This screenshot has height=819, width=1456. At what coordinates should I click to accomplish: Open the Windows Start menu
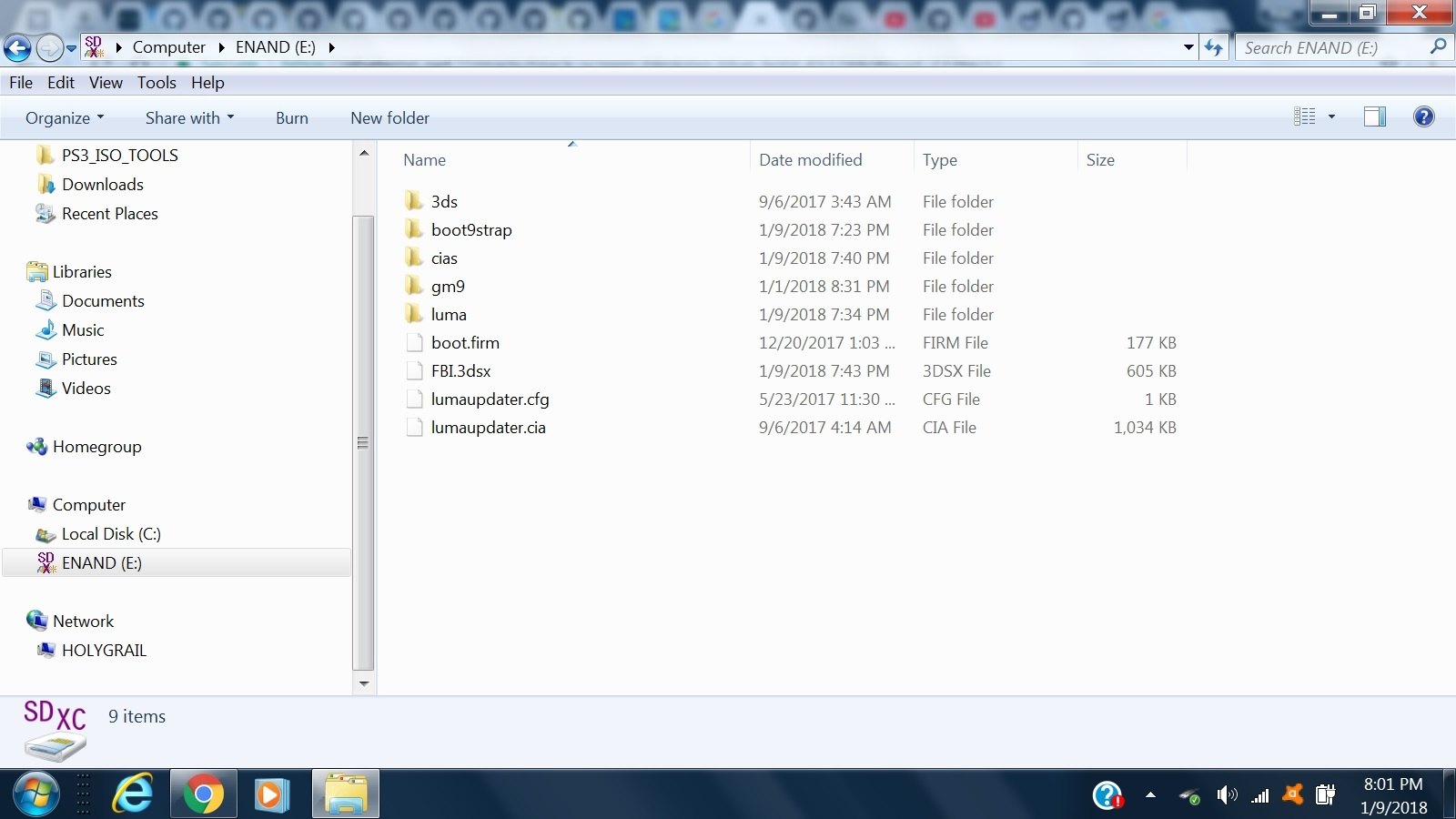pyautogui.click(x=36, y=794)
